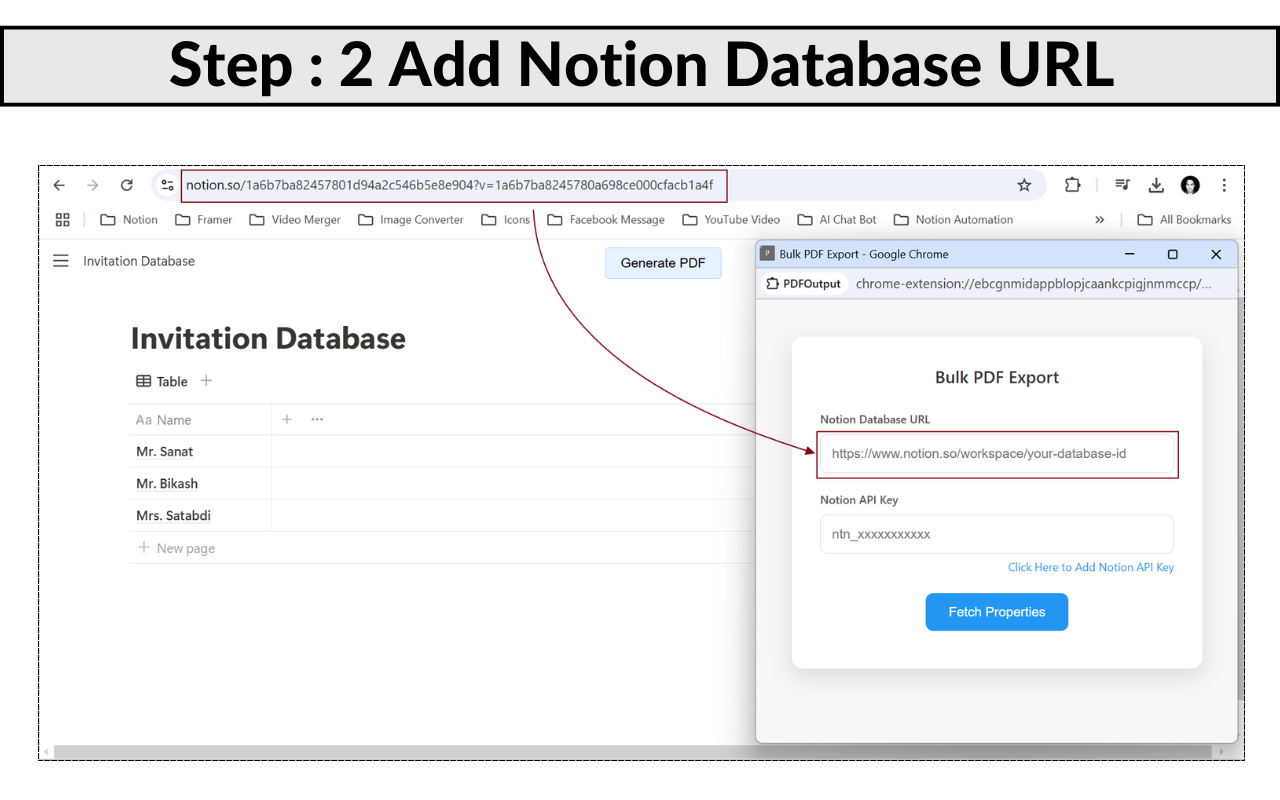Select the Table view tab
The image size is (1280, 800).
[162, 381]
